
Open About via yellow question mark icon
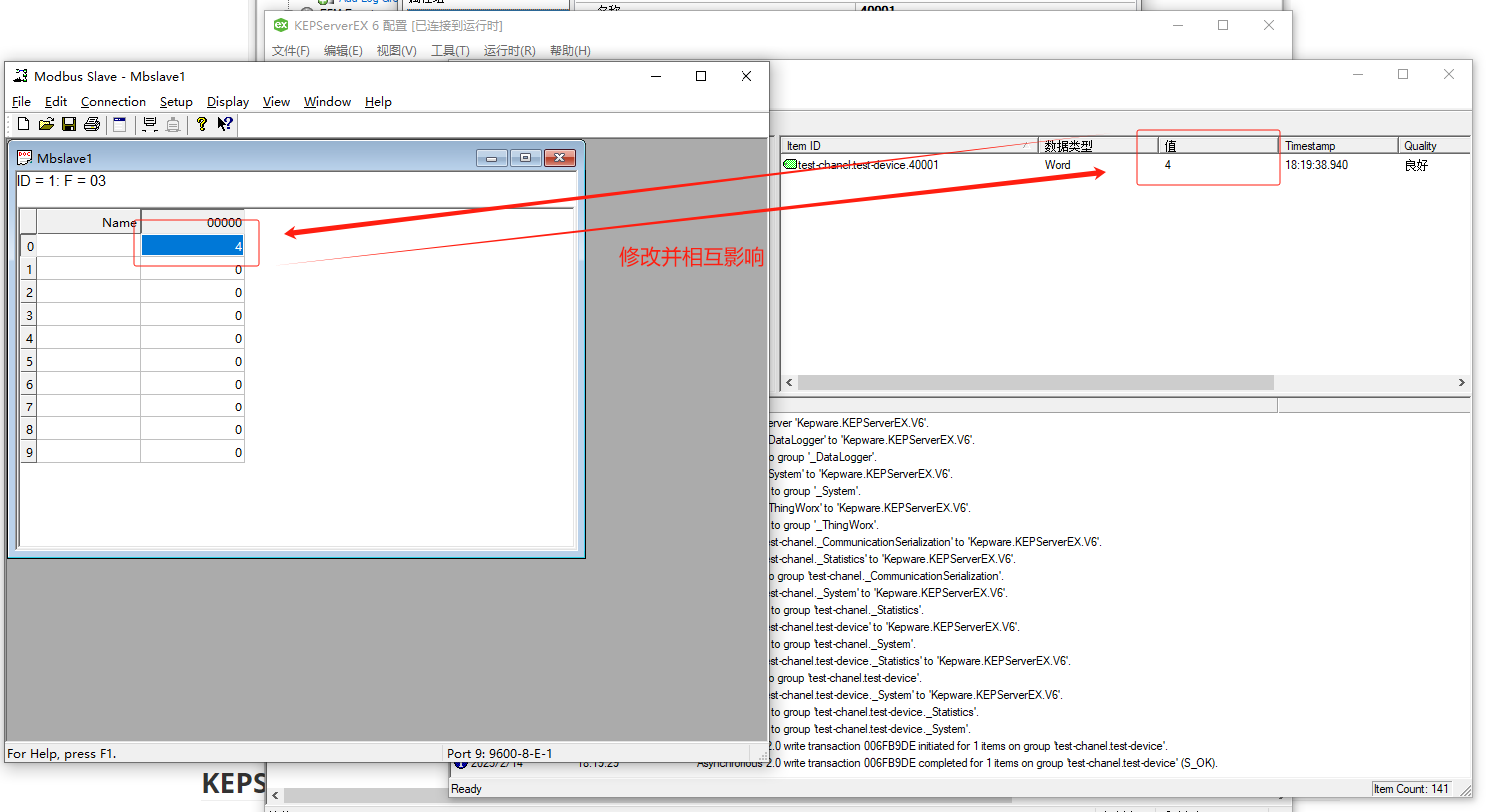(x=202, y=124)
